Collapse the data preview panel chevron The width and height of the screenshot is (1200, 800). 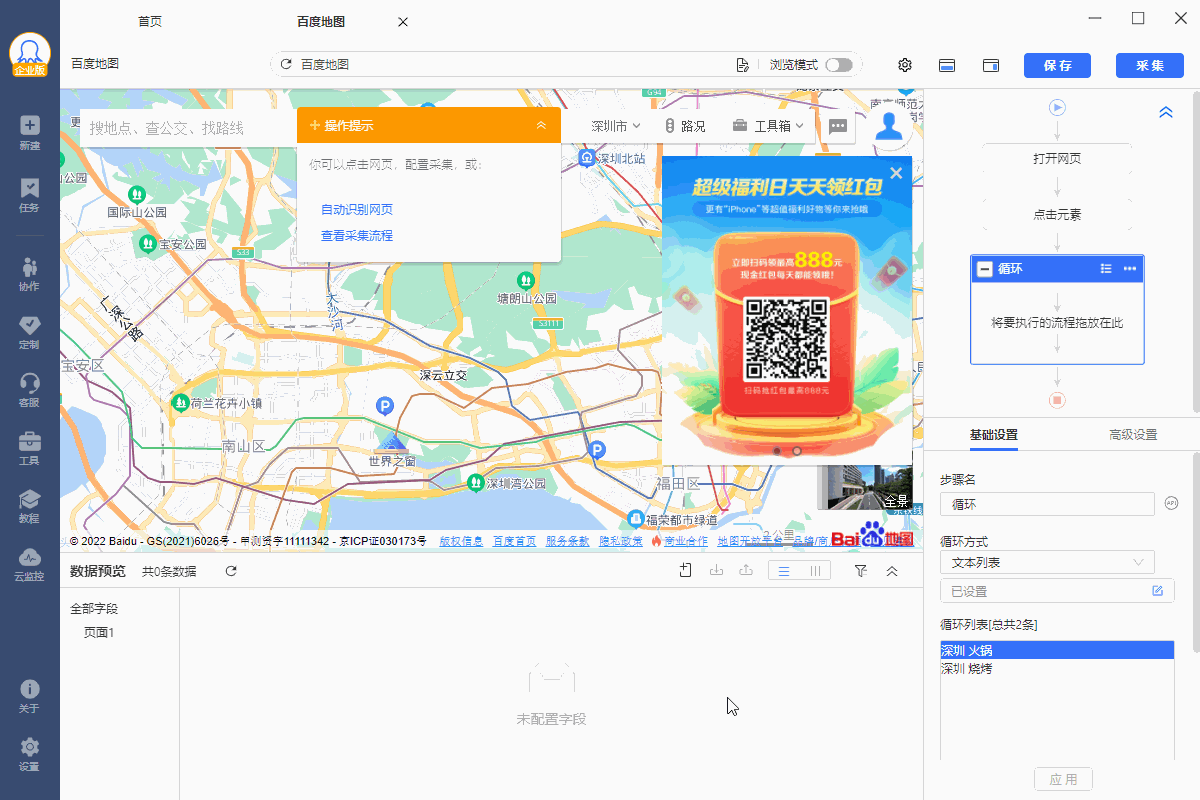pyautogui.click(x=892, y=571)
